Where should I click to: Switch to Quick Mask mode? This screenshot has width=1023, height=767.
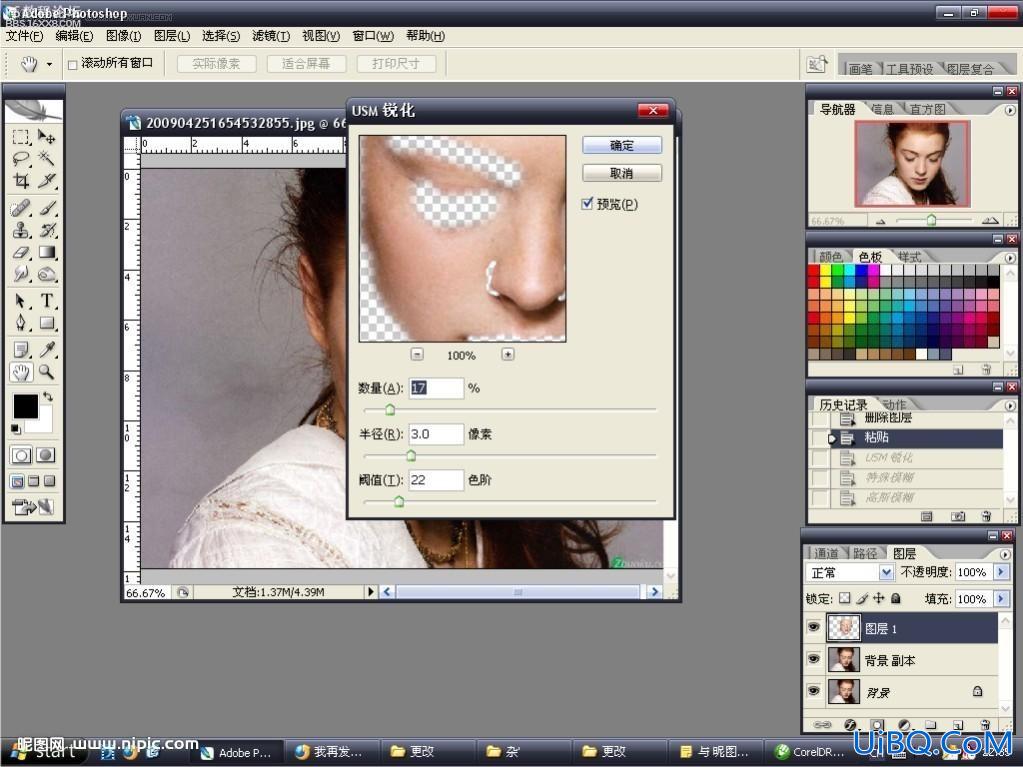pyautogui.click(x=45, y=455)
